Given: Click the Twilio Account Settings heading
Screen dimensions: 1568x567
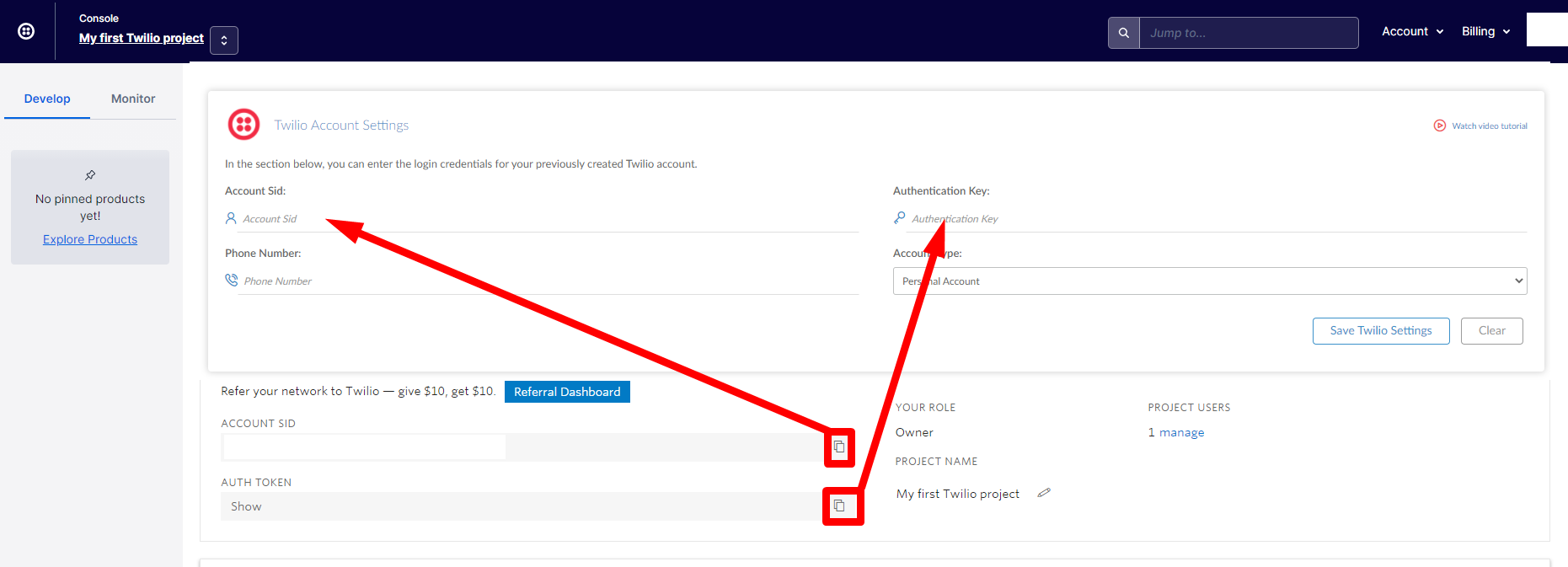Looking at the screenshot, I should coord(341,126).
